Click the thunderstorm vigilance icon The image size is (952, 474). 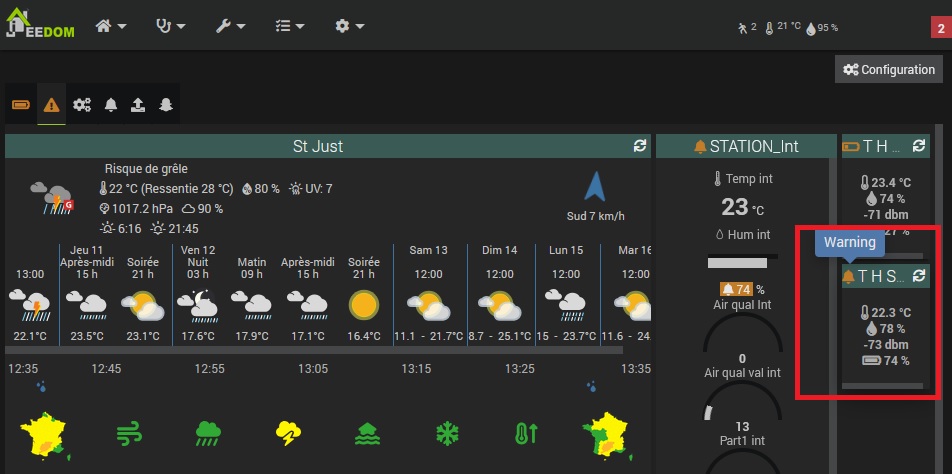coord(288,433)
